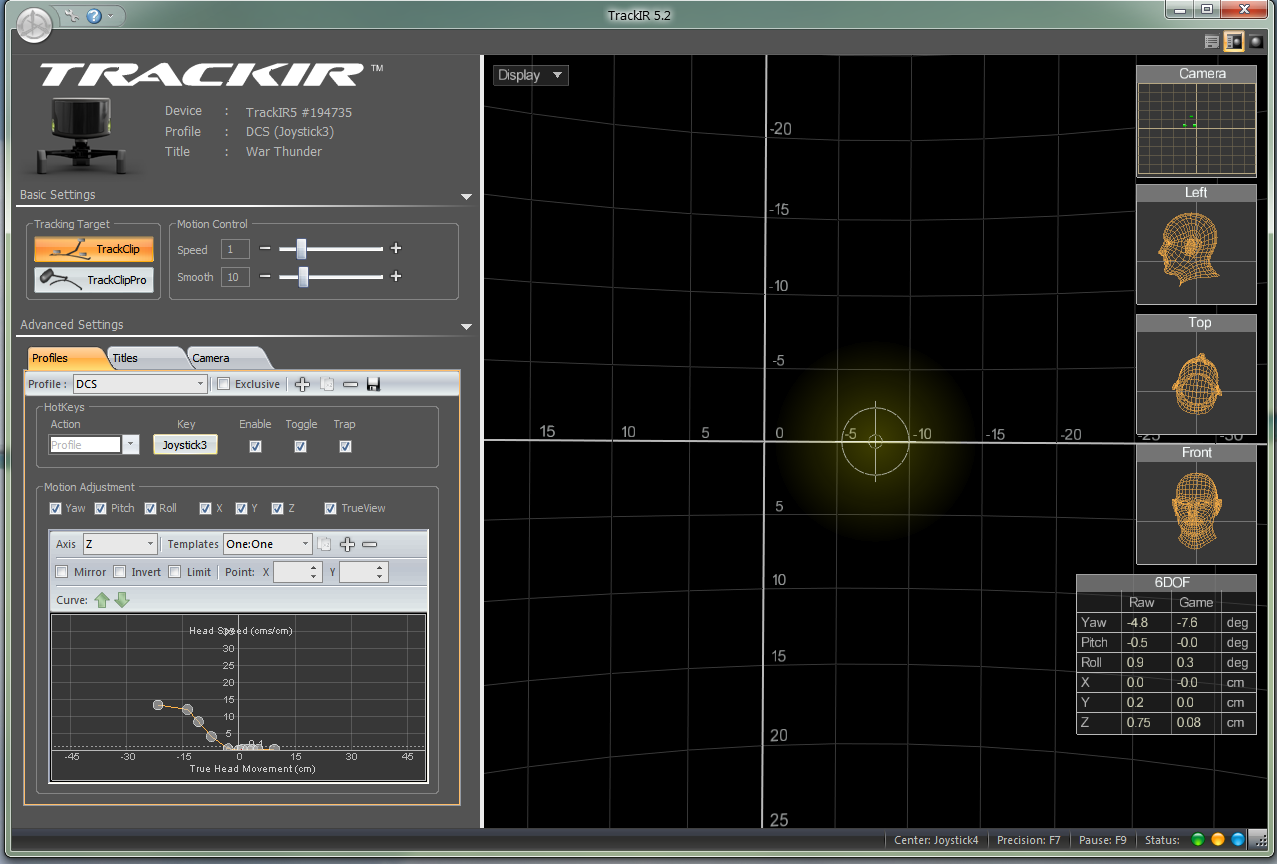Toggle the Exclusive profile checkbox

pos(224,384)
